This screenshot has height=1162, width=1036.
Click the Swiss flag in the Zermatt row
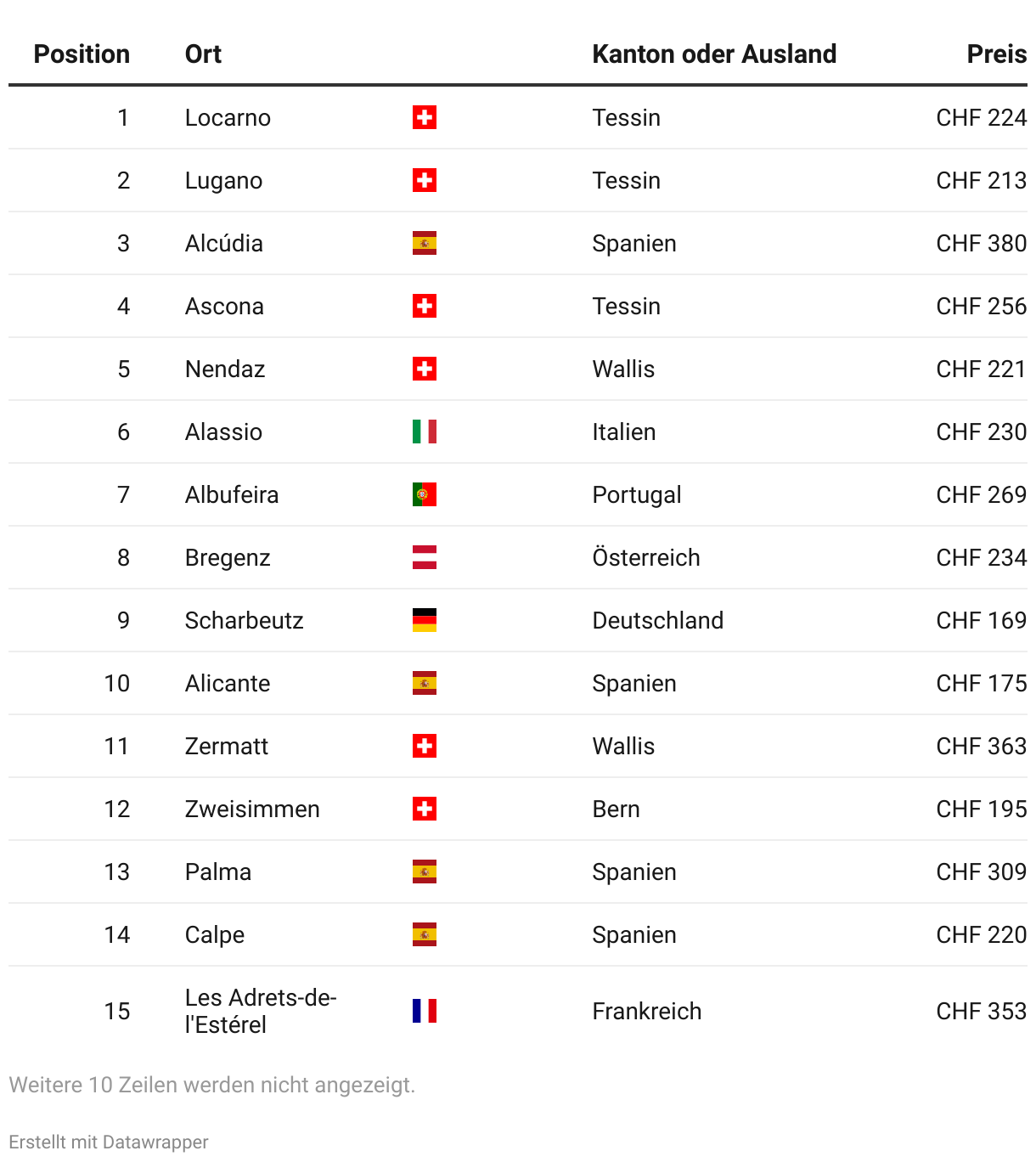[425, 746]
